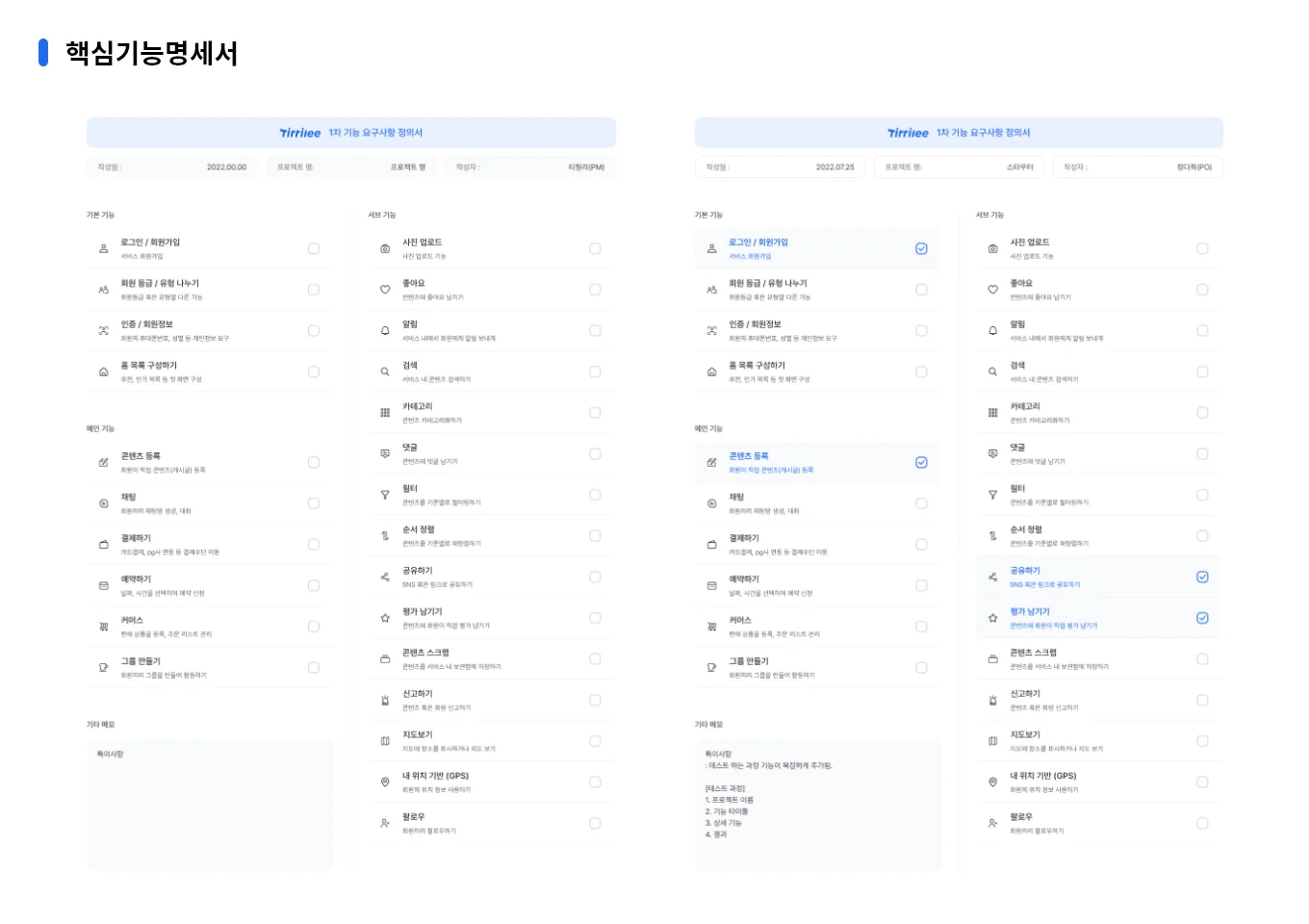Click the 카테고리 grid icon in the blank 2022.00.00 form
The width and height of the screenshot is (1309, 924).
coord(385,413)
